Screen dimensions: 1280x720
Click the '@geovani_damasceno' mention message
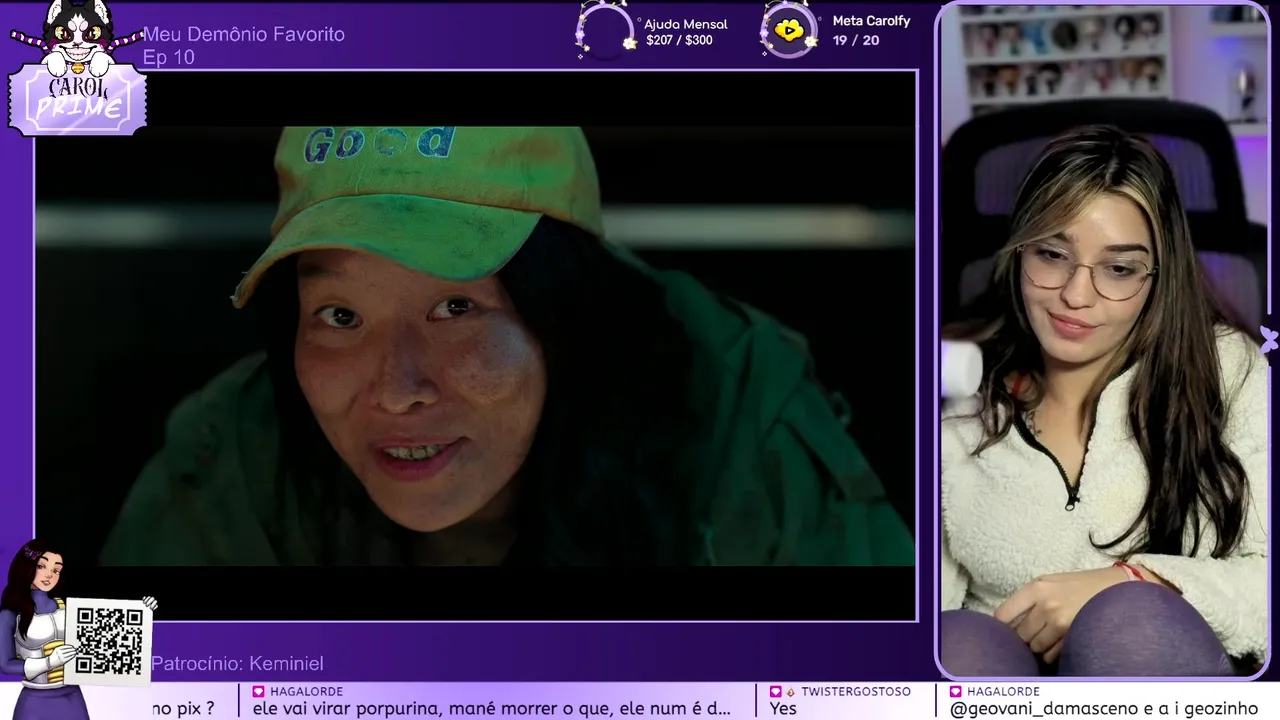click(x=1104, y=709)
